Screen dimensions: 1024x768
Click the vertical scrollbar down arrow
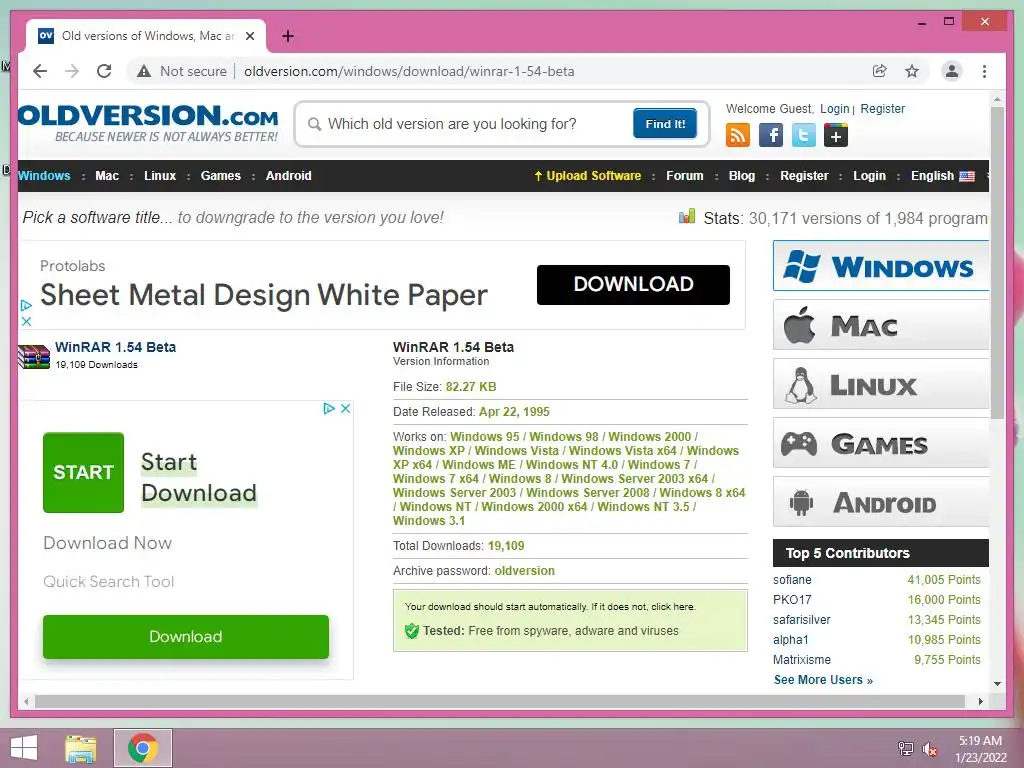997,684
